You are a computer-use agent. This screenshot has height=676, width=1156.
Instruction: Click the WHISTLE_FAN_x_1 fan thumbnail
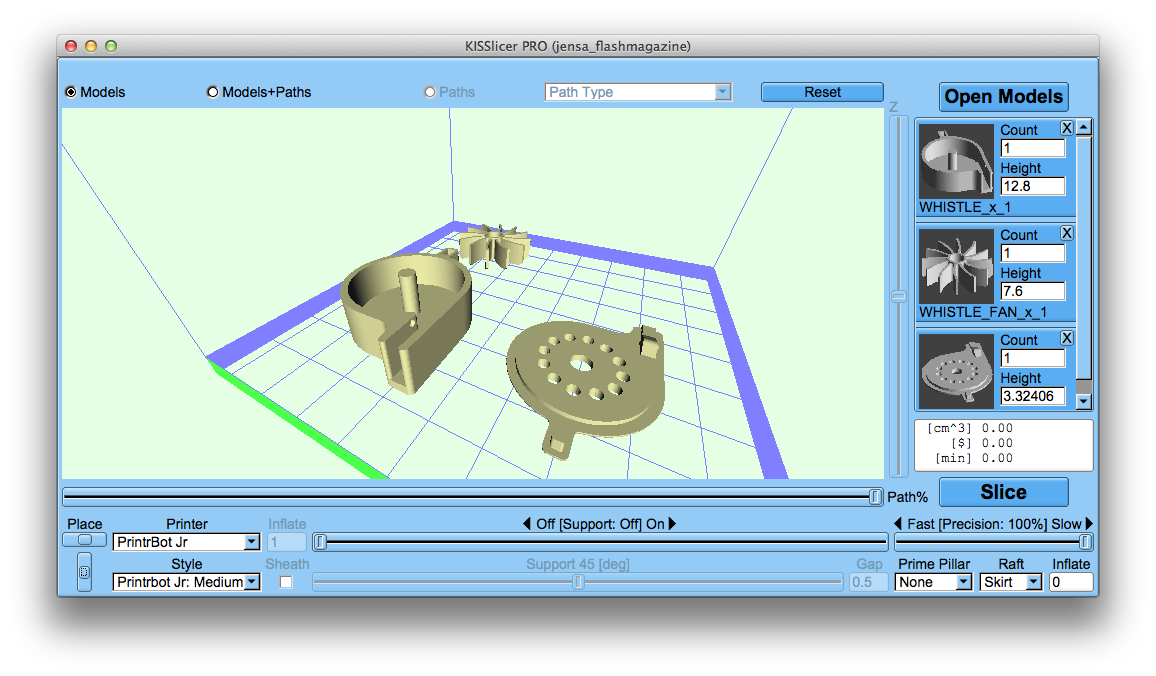[x=954, y=266]
